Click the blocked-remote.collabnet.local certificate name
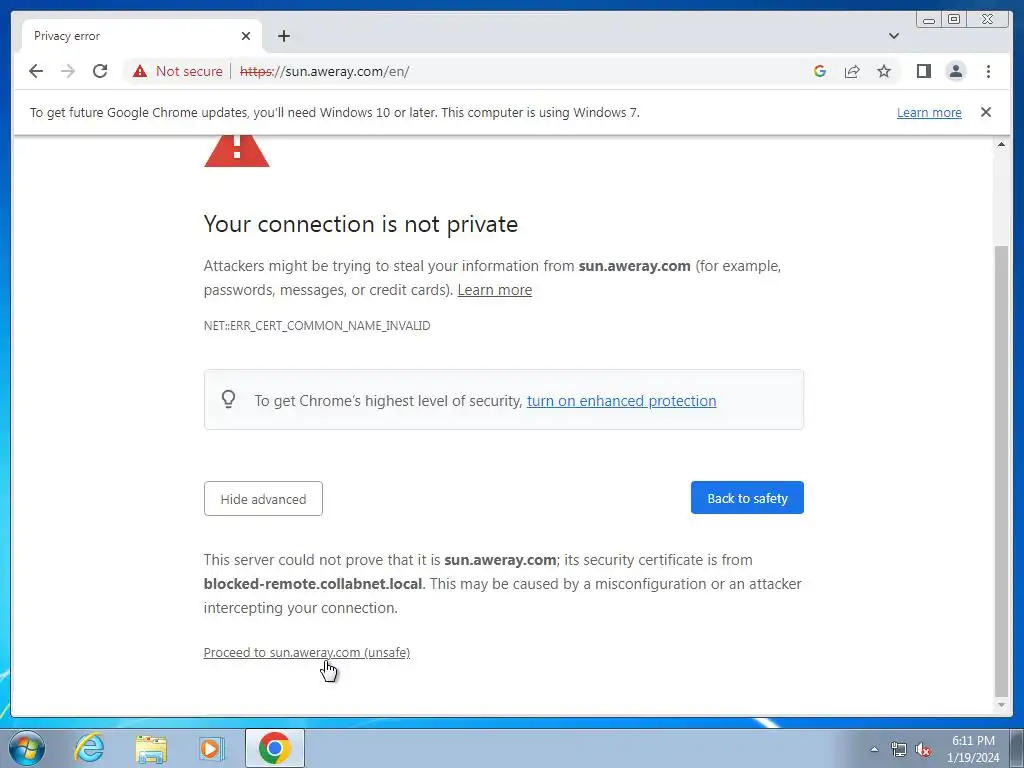 [313, 584]
